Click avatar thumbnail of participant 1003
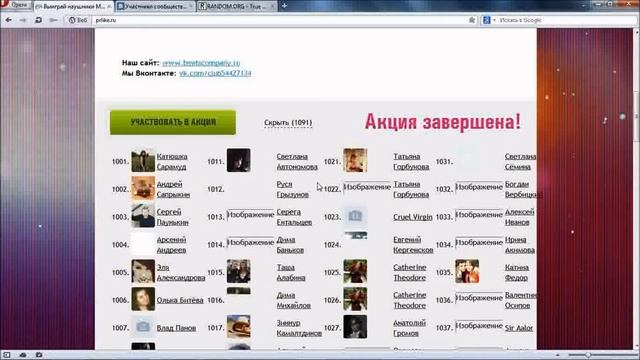This screenshot has height=360, width=640. [143, 216]
